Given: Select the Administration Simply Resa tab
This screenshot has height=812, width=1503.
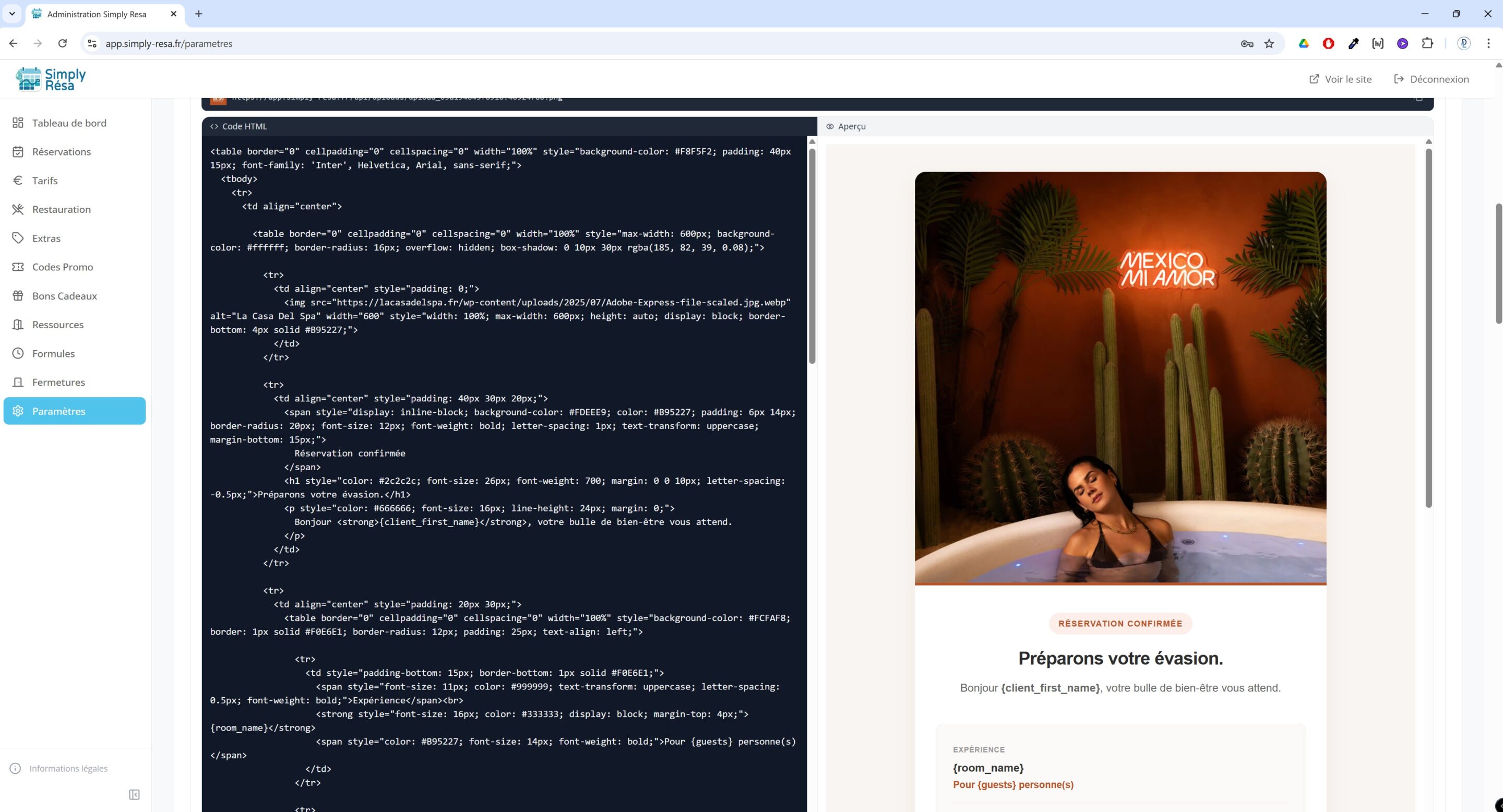Looking at the screenshot, I should click(x=96, y=14).
